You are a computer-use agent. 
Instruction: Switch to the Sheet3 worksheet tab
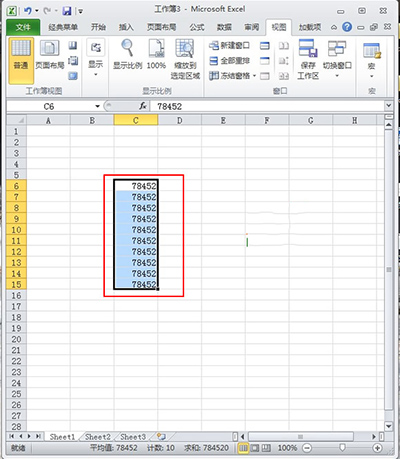point(133,436)
